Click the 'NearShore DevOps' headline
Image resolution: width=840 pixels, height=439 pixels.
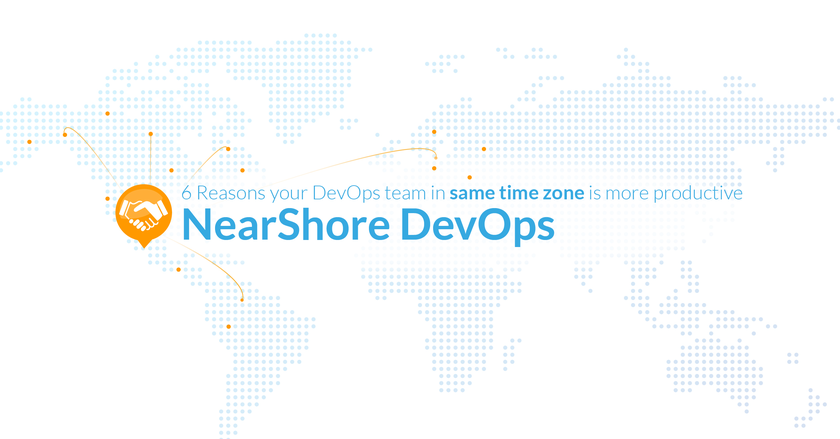pyautogui.click(x=367, y=225)
